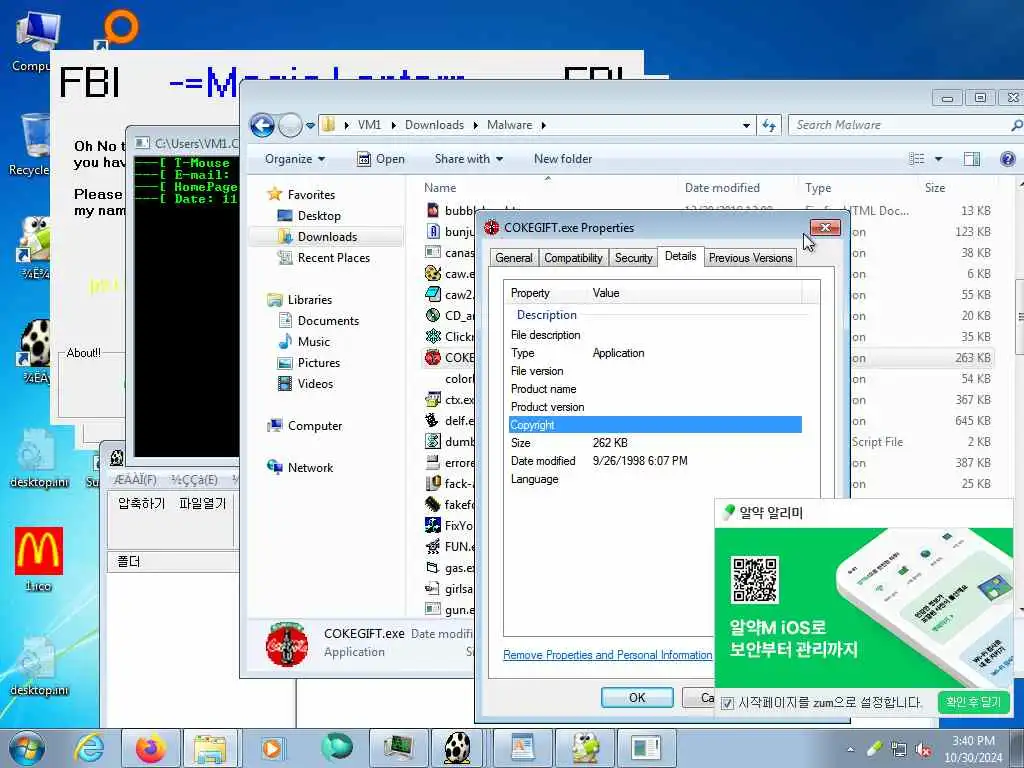Sort by the Date modified column

tap(722, 187)
